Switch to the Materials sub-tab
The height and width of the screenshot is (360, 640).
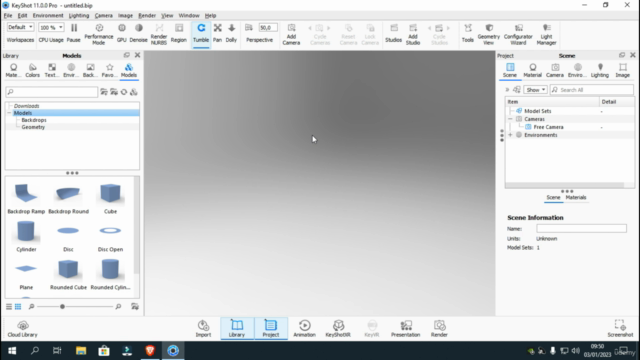(x=576, y=198)
